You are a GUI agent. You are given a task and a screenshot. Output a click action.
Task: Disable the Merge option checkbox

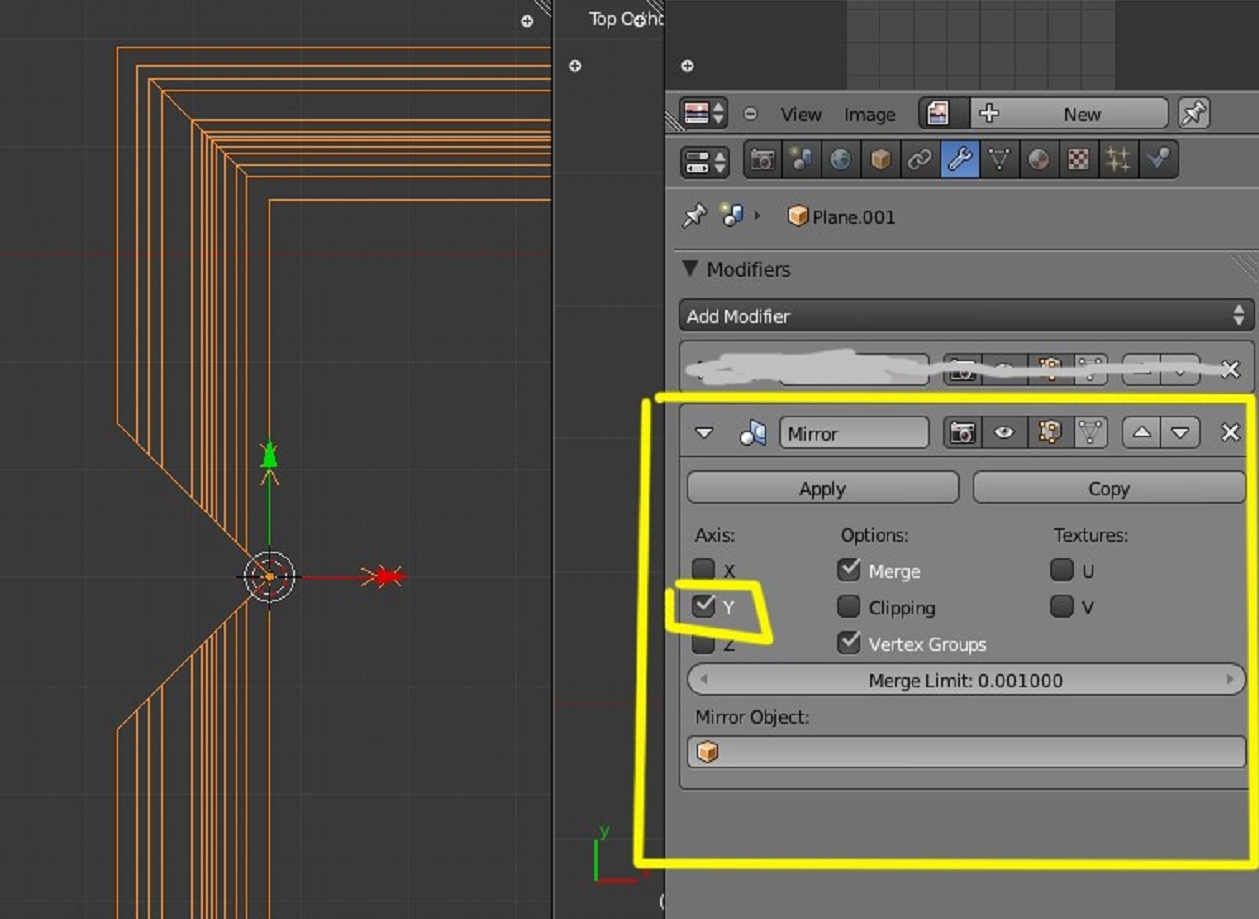click(x=849, y=570)
